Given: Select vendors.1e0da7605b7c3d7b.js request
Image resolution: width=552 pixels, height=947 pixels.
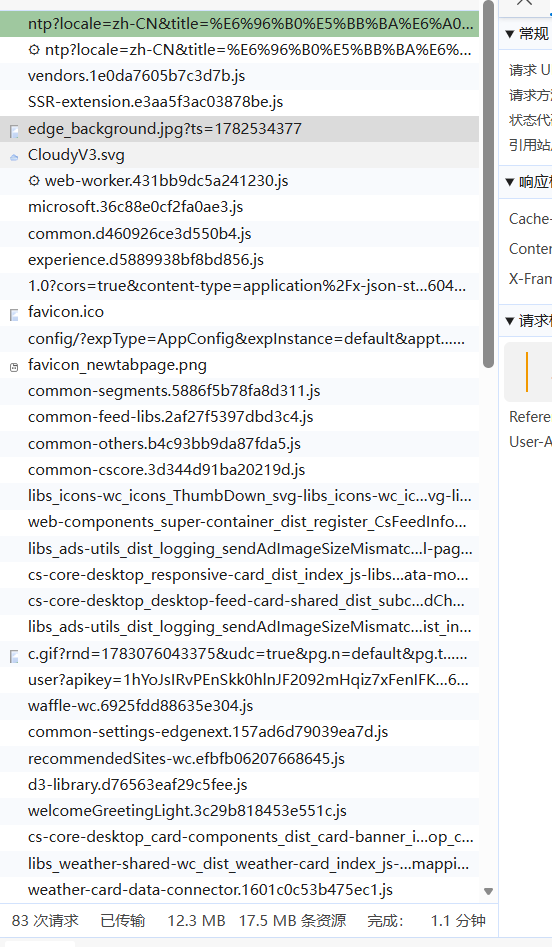Looking at the screenshot, I should [239, 76].
